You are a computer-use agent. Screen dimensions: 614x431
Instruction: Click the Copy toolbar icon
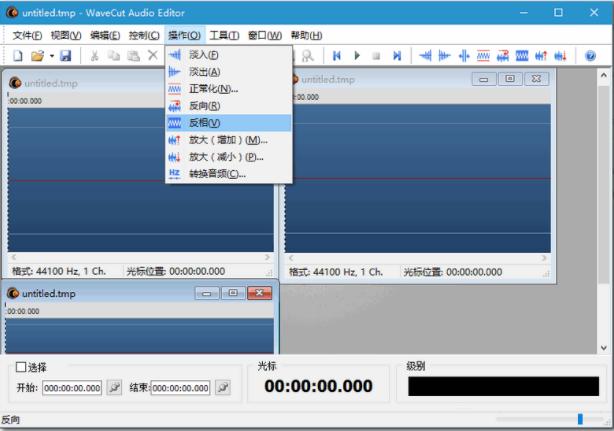click(114, 56)
